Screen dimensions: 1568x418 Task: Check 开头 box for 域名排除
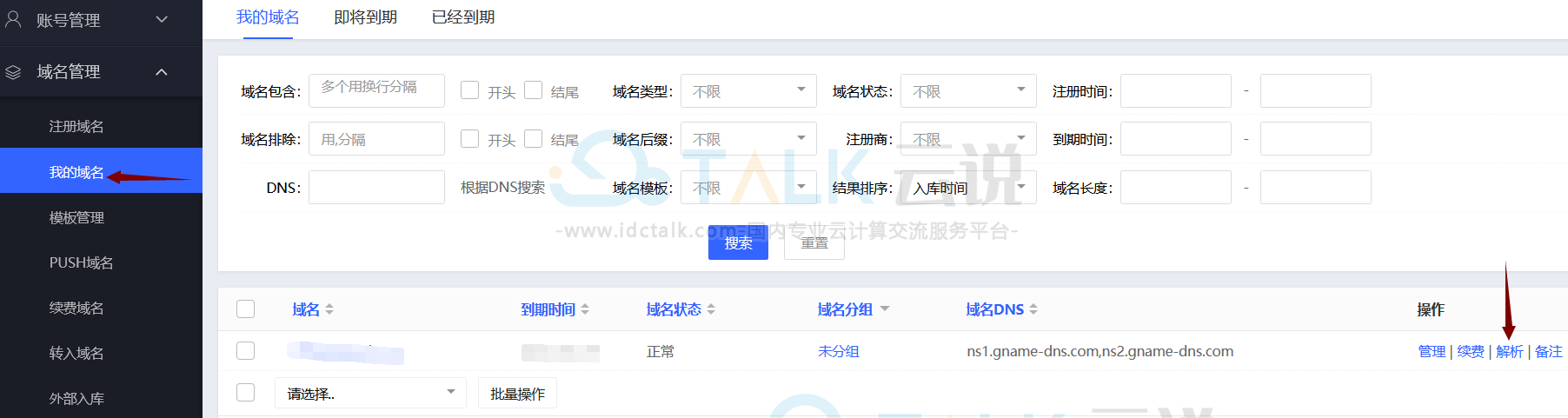pos(469,139)
